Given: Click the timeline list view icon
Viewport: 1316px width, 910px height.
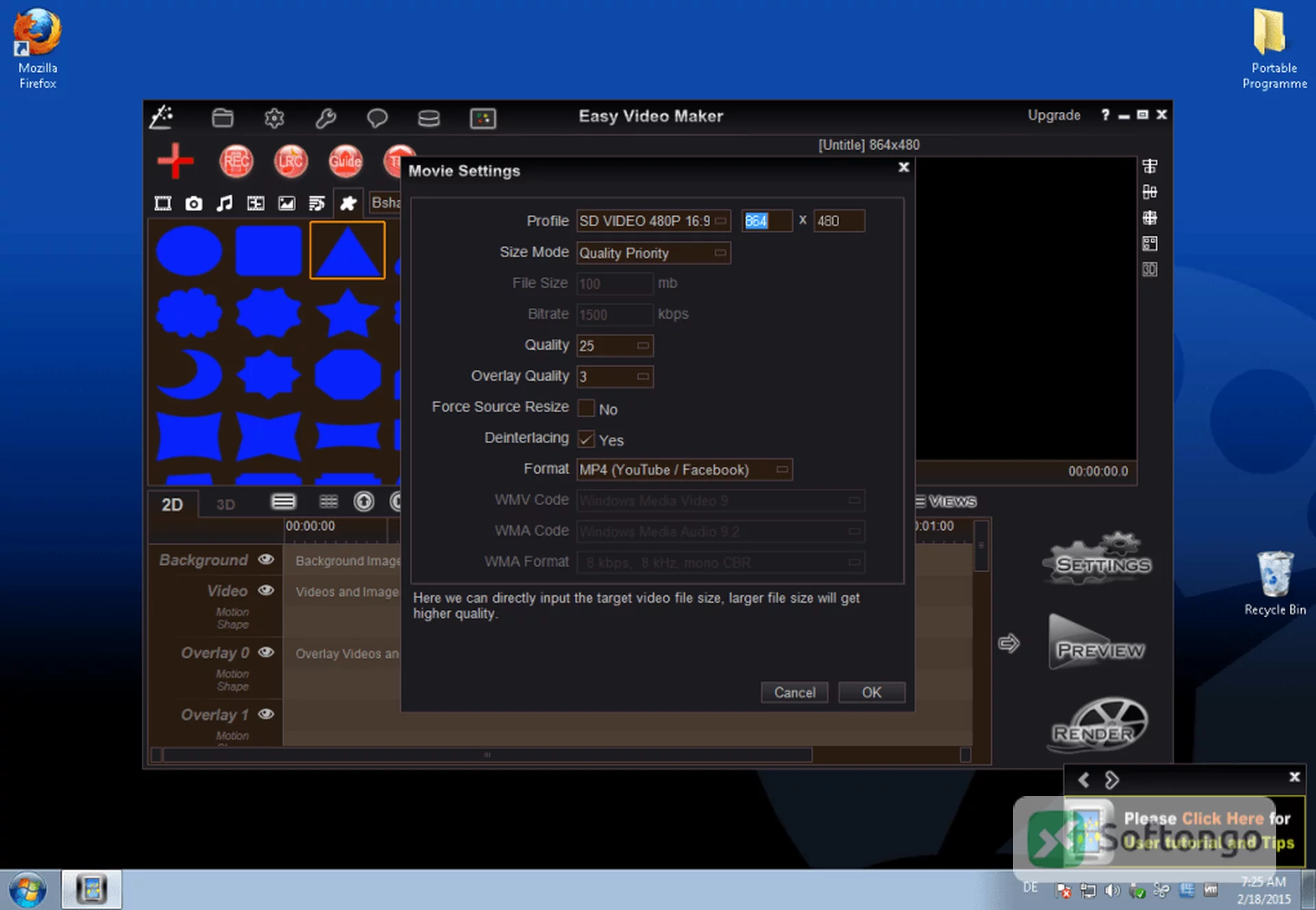Looking at the screenshot, I should pyautogui.click(x=283, y=502).
